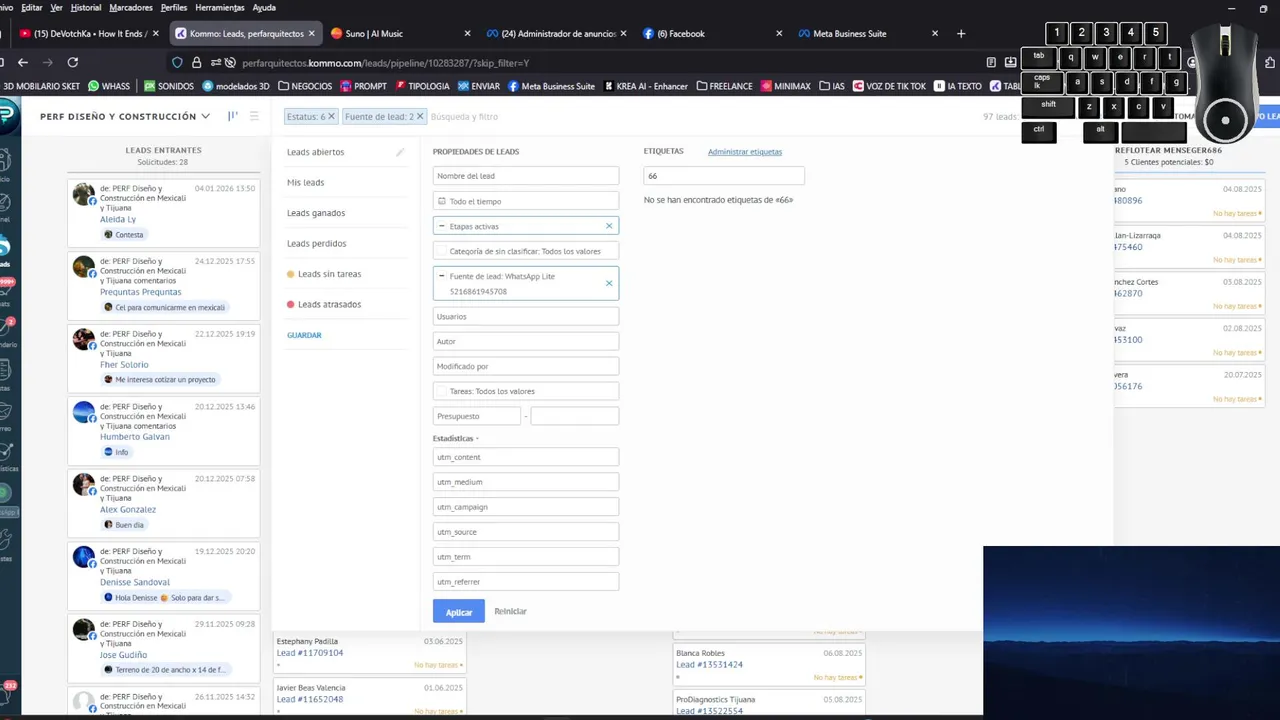Close the Suno AI Music tab

pyautogui.click(x=467, y=33)
